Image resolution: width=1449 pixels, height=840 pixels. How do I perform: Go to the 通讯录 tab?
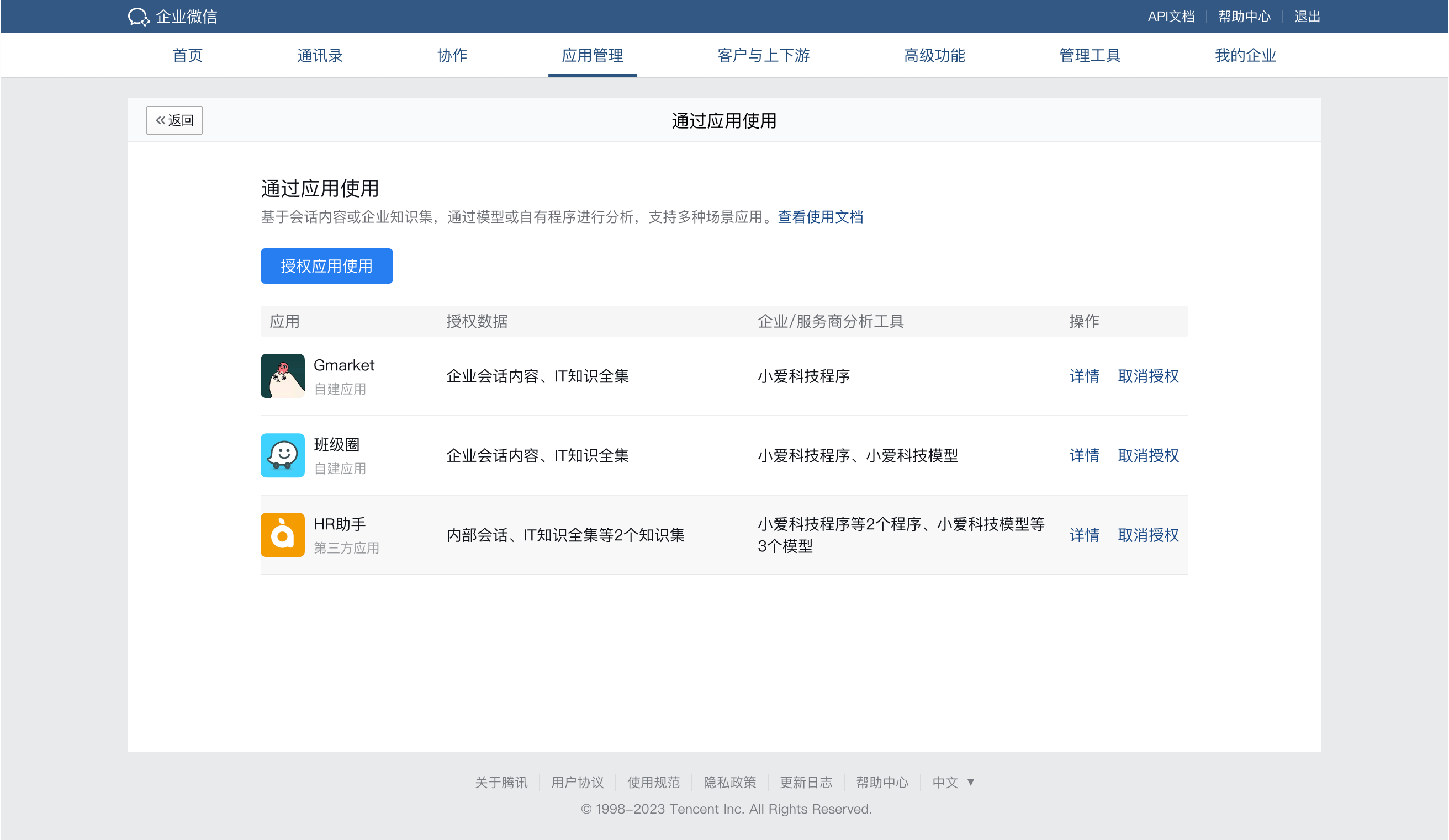pos(320,55)
